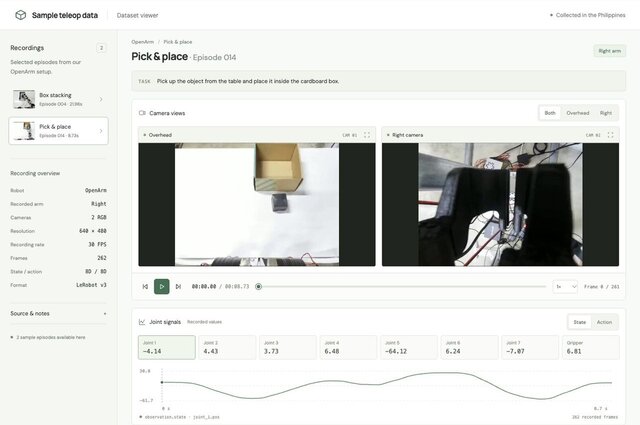
Task: Switch joint signals to Action
Action: click(604, 322)
